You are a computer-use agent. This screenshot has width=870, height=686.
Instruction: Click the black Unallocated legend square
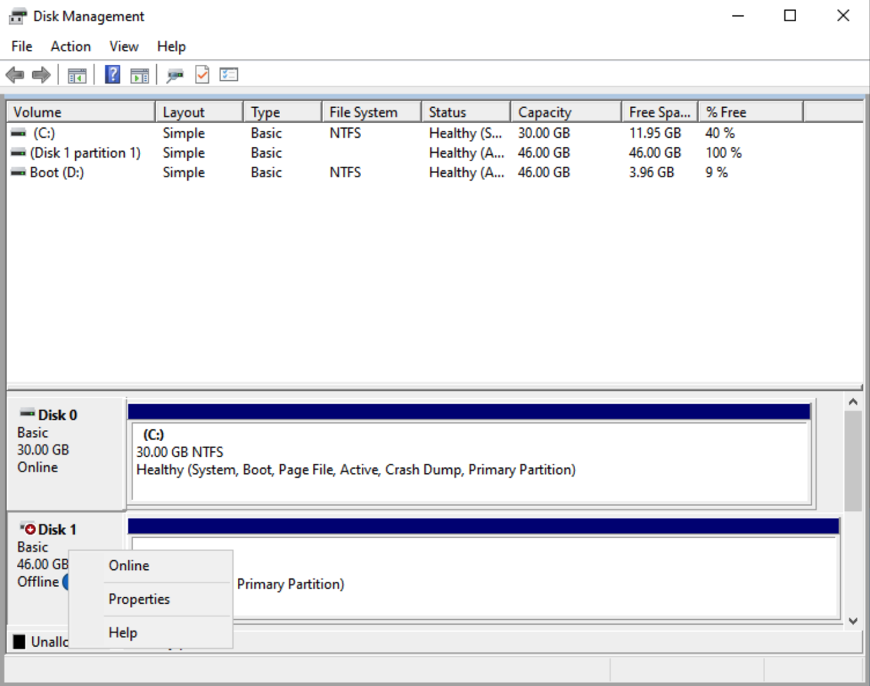[19, 642]
